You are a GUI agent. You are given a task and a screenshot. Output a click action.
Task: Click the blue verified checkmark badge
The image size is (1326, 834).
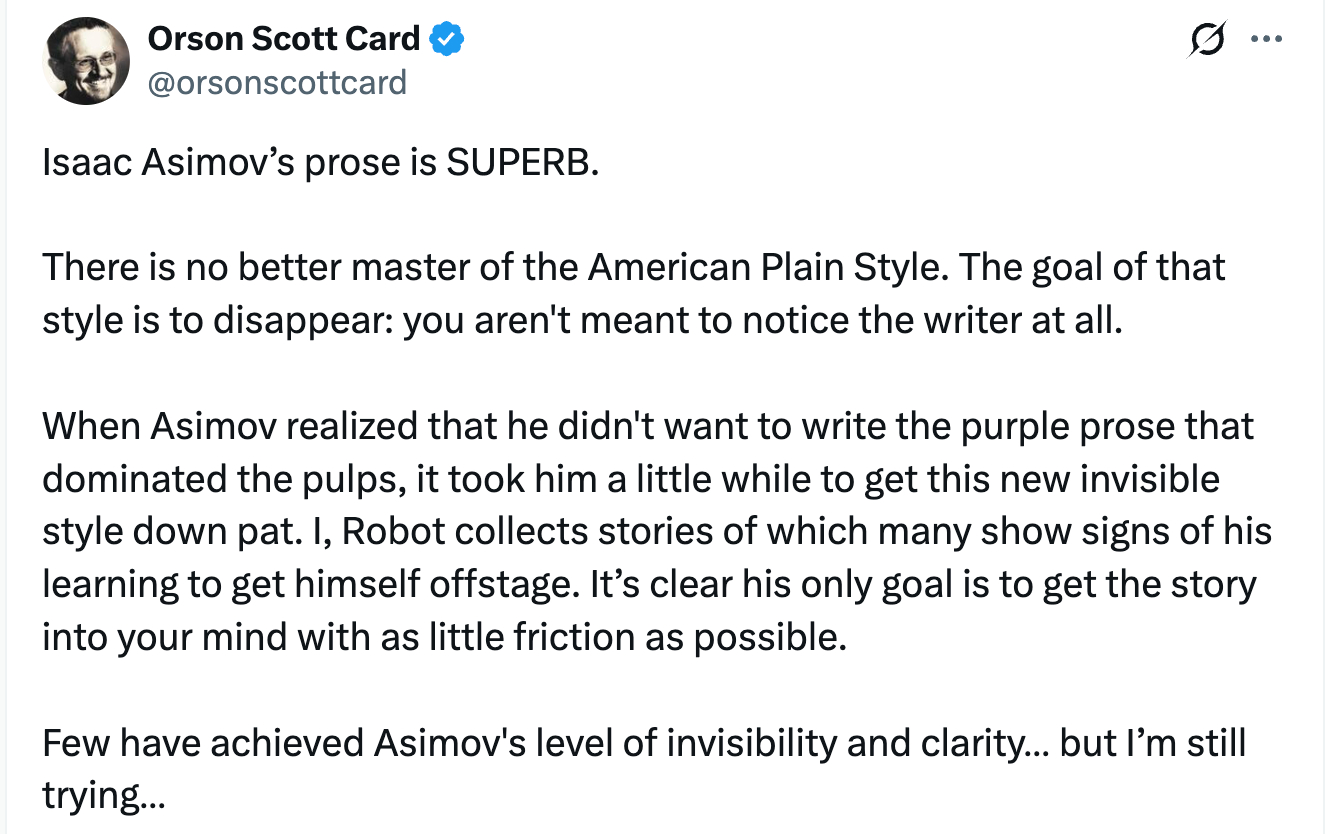(446, 40)
